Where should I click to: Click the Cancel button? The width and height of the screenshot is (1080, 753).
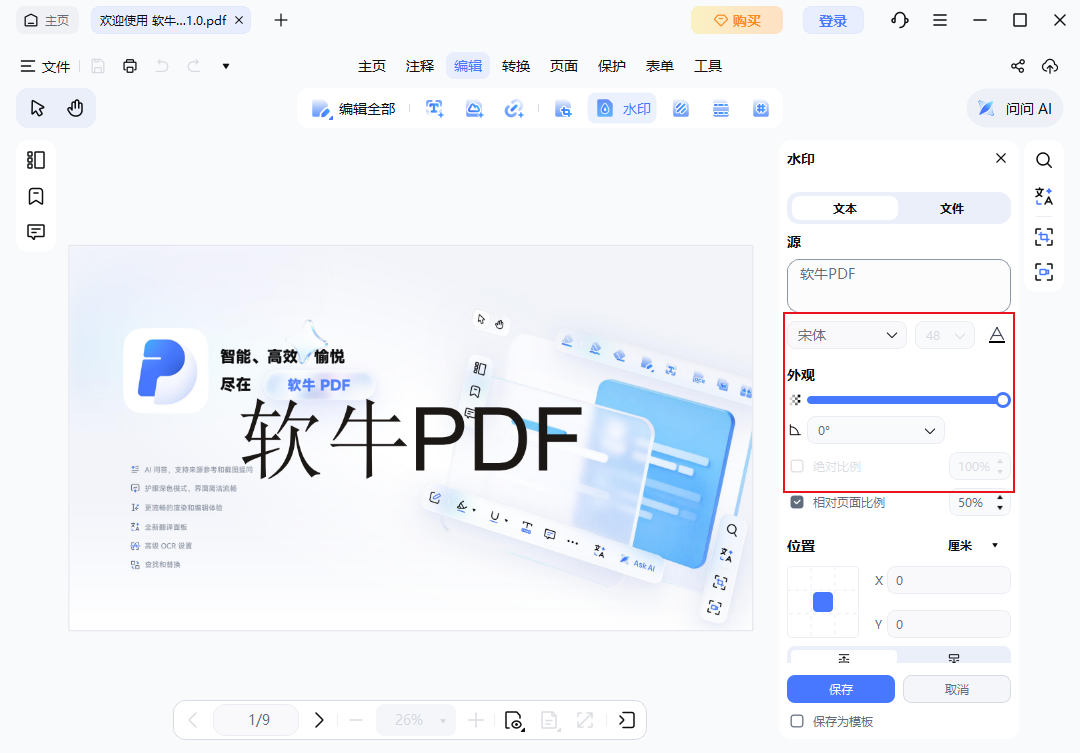957,689
